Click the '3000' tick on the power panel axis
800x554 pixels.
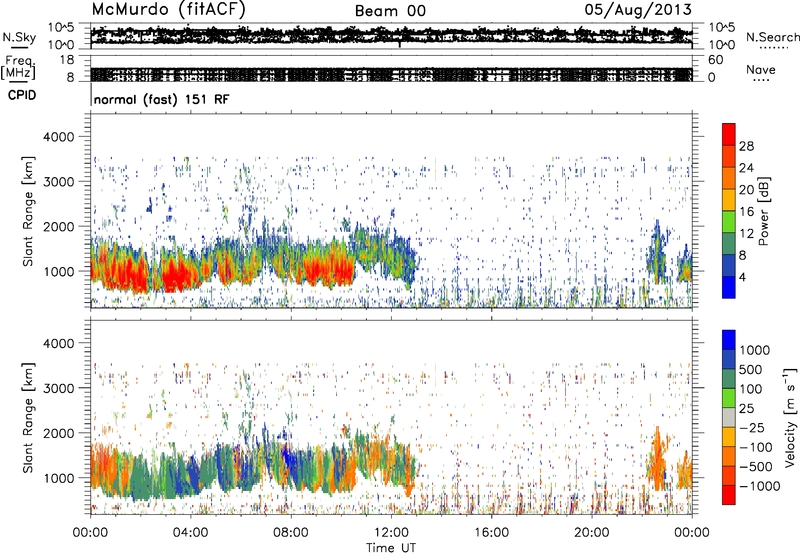(x=59, y=182)
